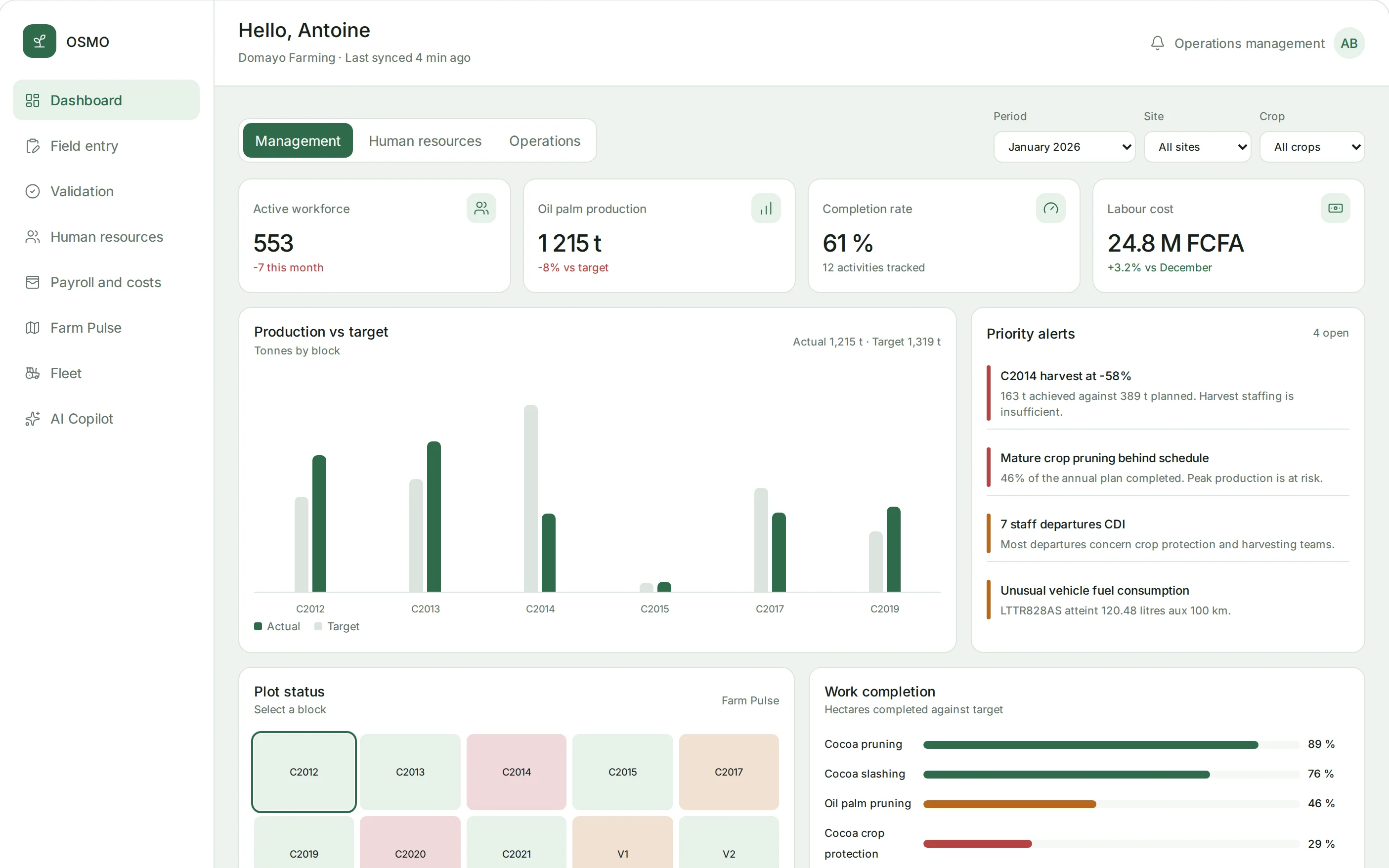Screen dimensions: 1389x868
Task: Select the C2014 plot block
Action: point(516,772)
